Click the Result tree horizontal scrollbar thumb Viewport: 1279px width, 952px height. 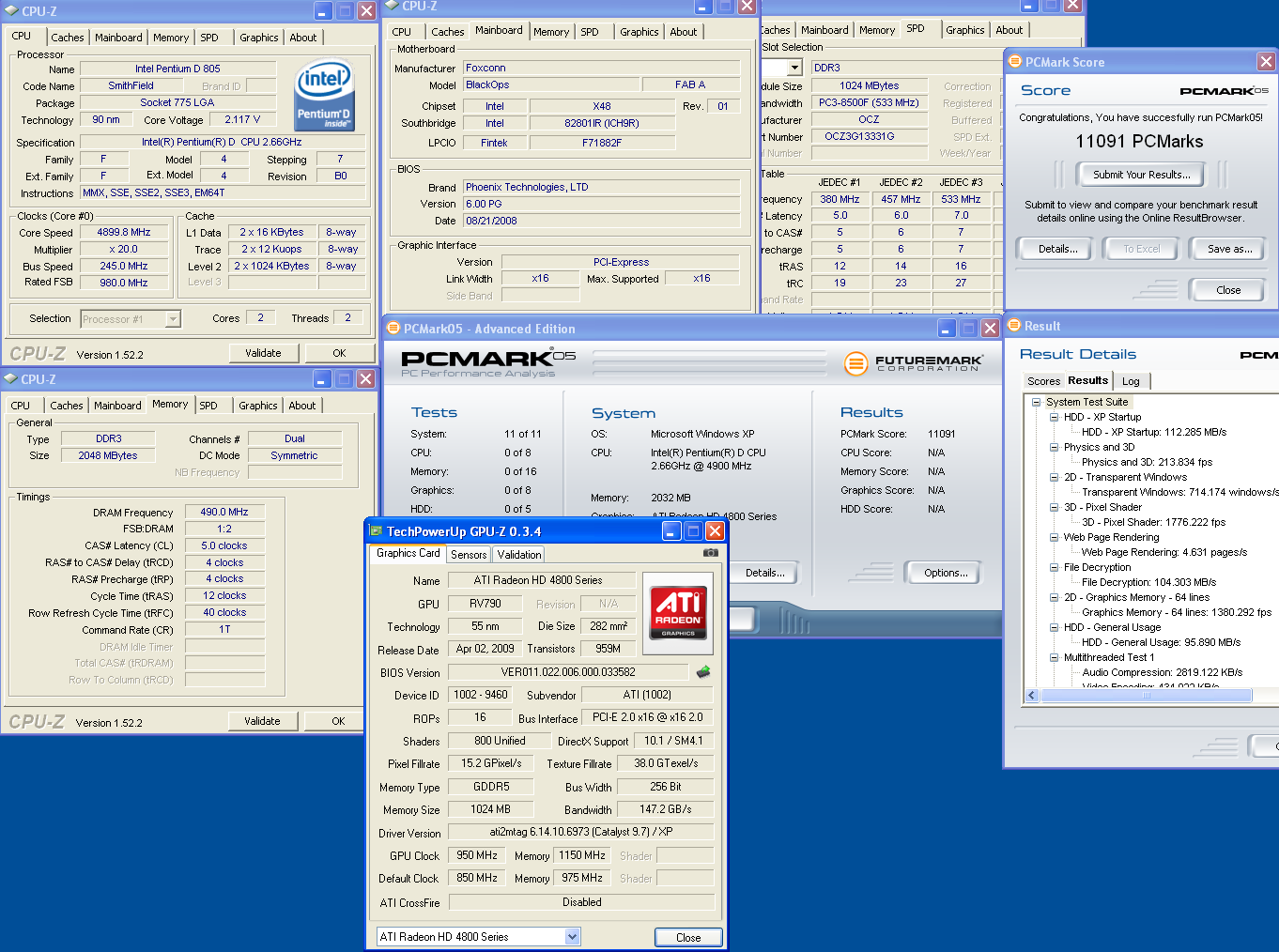(x=1147, y=696)
